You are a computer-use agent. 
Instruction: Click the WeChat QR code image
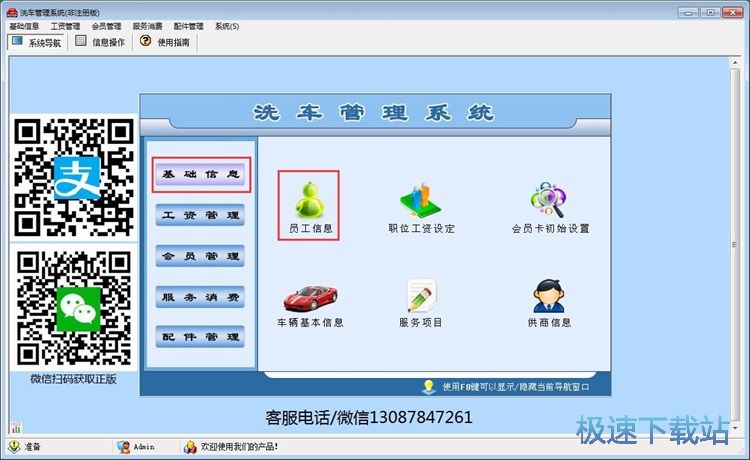tap(74, 308)
